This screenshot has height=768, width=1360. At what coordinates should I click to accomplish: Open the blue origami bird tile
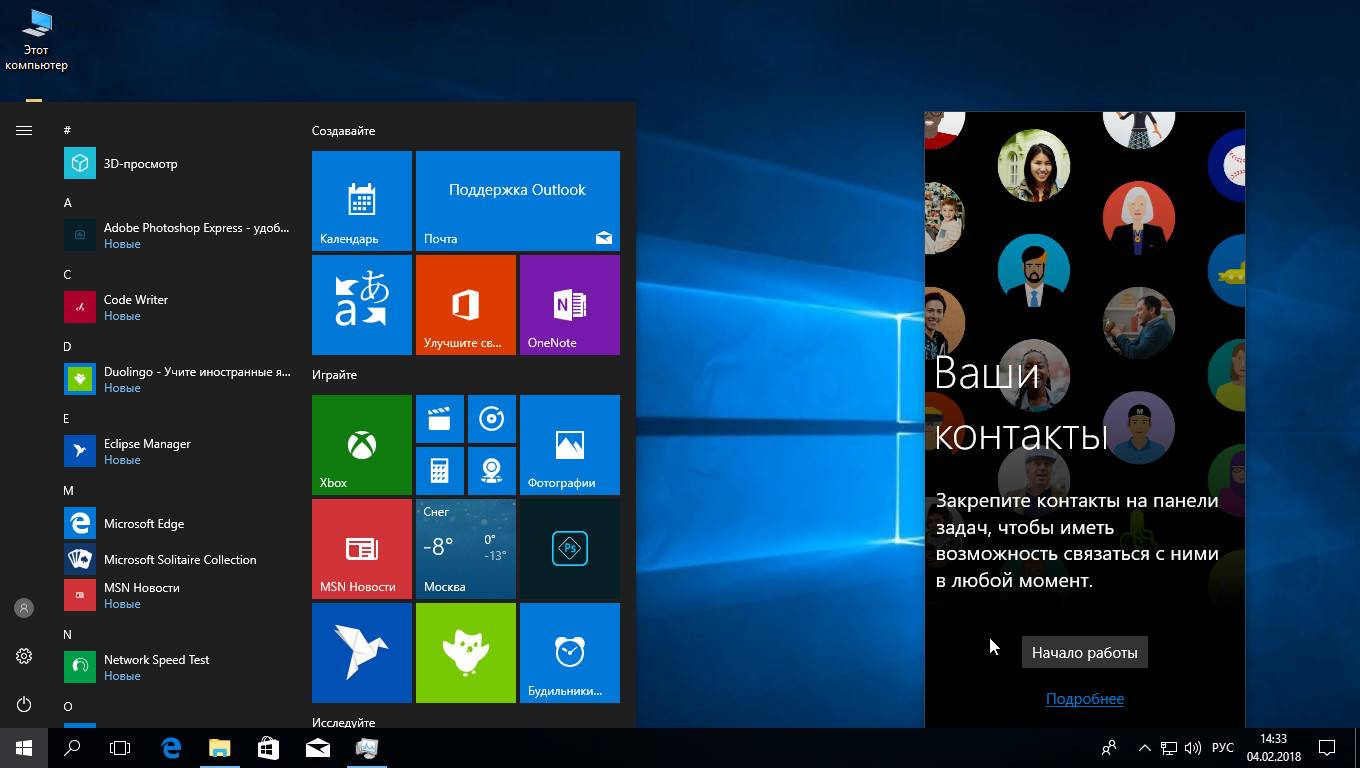tap(362, 653)
